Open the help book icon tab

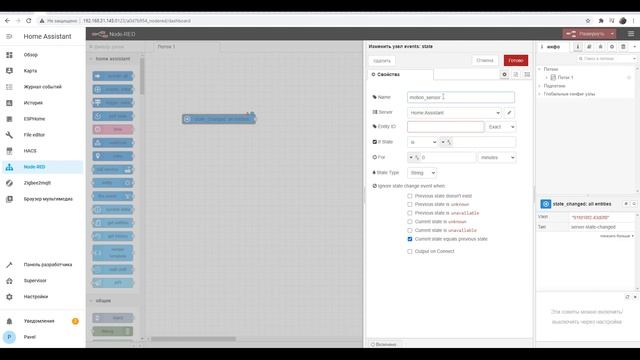[x=589, y=47]
